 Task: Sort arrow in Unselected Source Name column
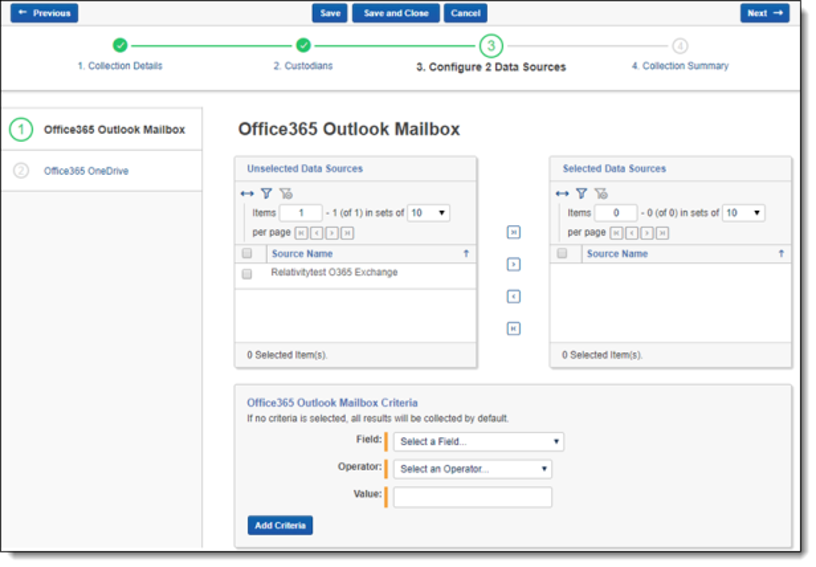point(466,254)
